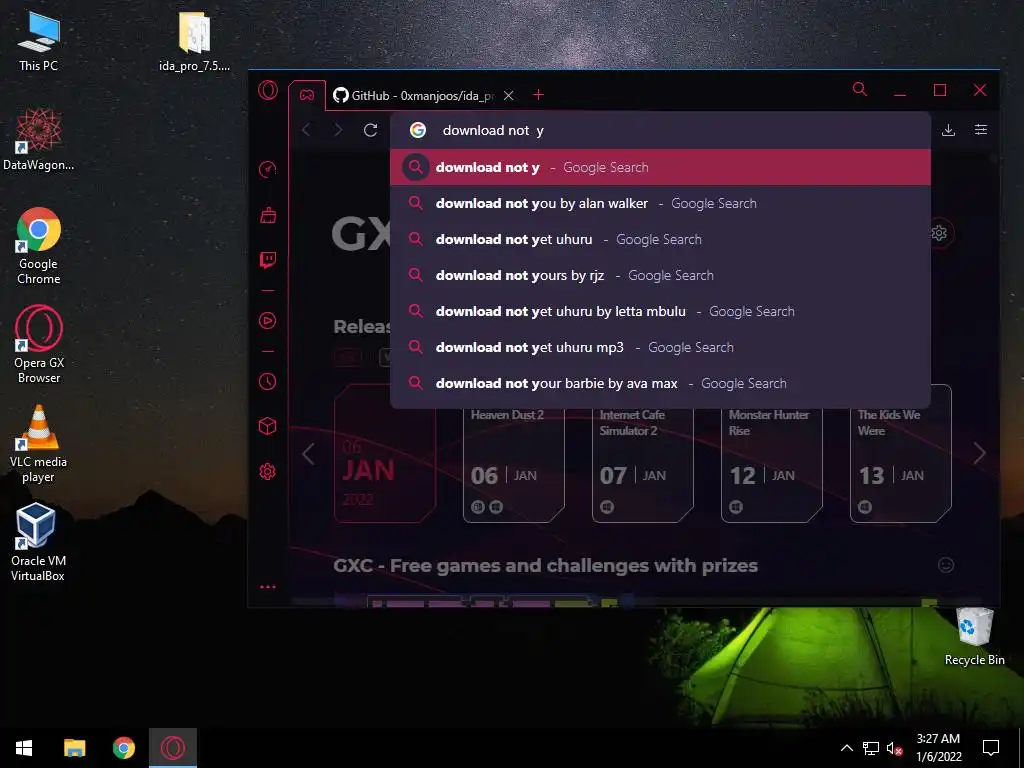Screen dimensions: 1024x768
Task: Open network status tray icon
Action: [x=871, y=748]
